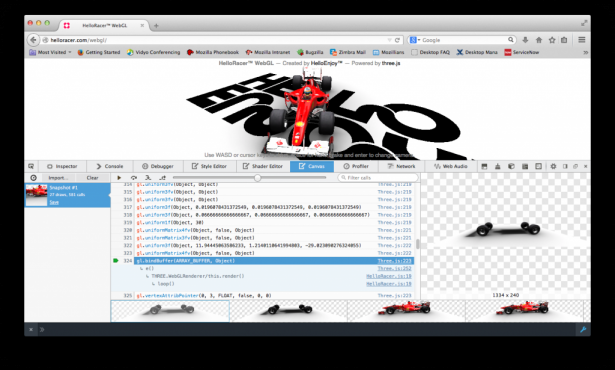Switch to the Profiler tab
Viewport: 615px width, 370px height.
click(x=356, y=166)
